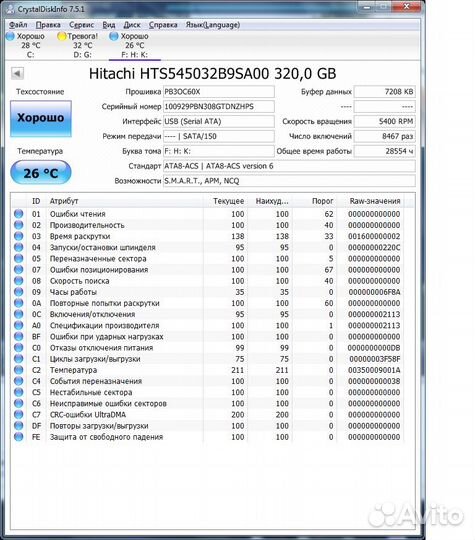Click the power-on count 8467 раз
The image size is (475, 540).
click(x=384, y=136)
